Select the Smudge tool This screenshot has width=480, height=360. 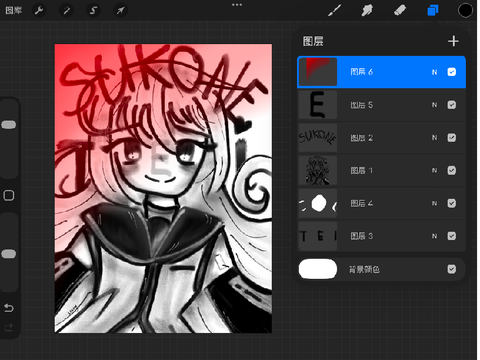[367, 10]
